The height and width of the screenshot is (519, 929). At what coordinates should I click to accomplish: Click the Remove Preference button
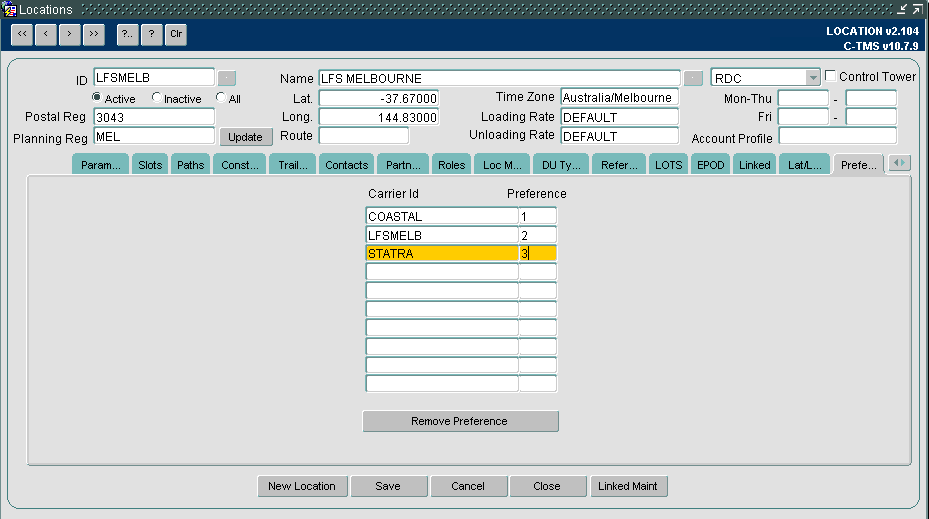tap(460, 421)
